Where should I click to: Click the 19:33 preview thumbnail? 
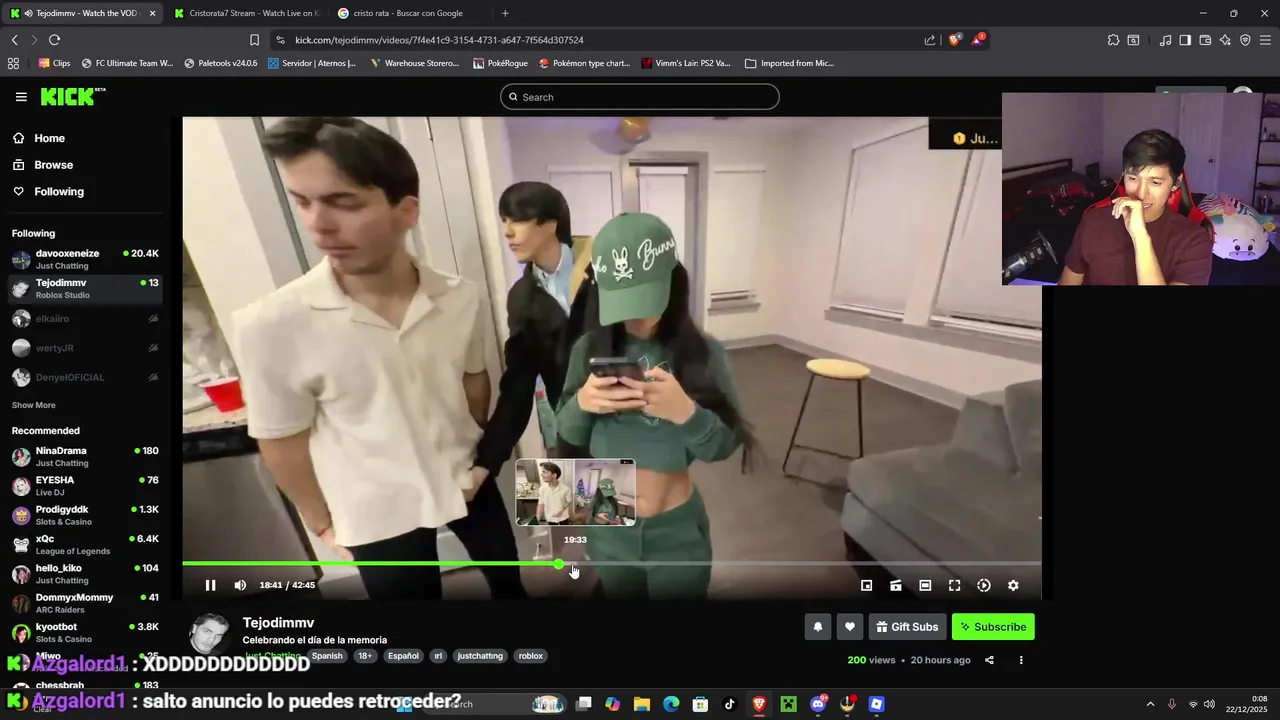pos(575,492)
